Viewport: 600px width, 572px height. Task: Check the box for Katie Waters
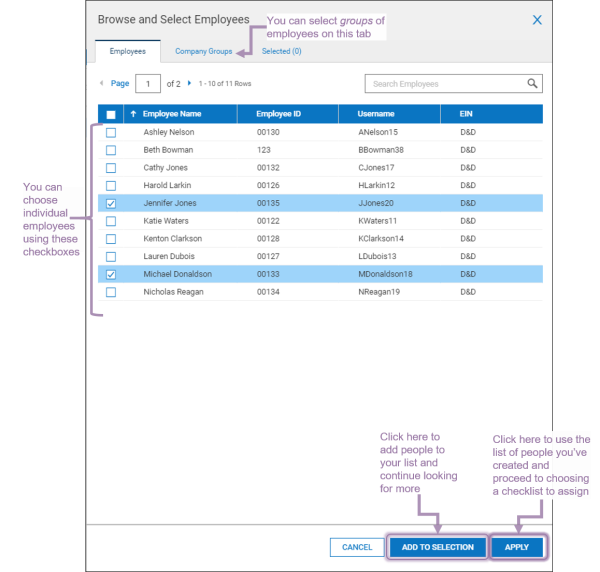click(111, 221)
